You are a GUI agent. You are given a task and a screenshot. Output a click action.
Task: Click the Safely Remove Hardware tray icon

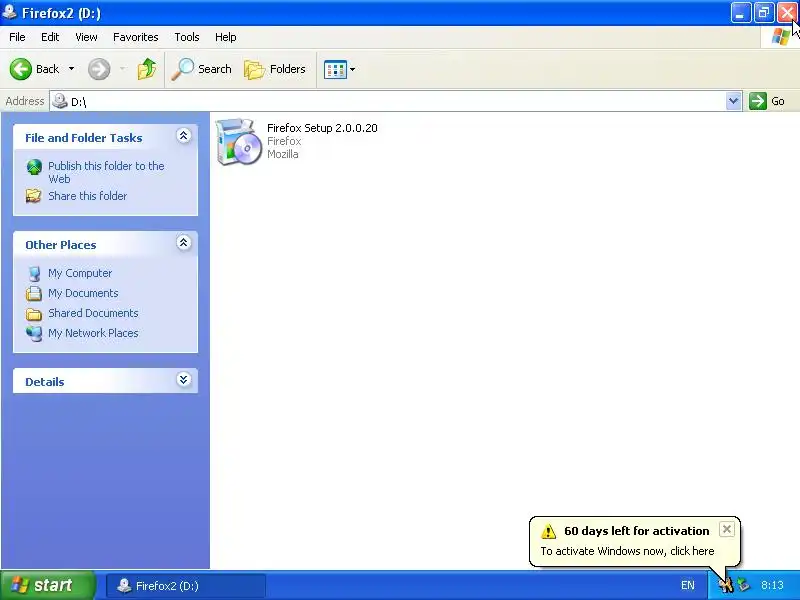coord(744,585)
